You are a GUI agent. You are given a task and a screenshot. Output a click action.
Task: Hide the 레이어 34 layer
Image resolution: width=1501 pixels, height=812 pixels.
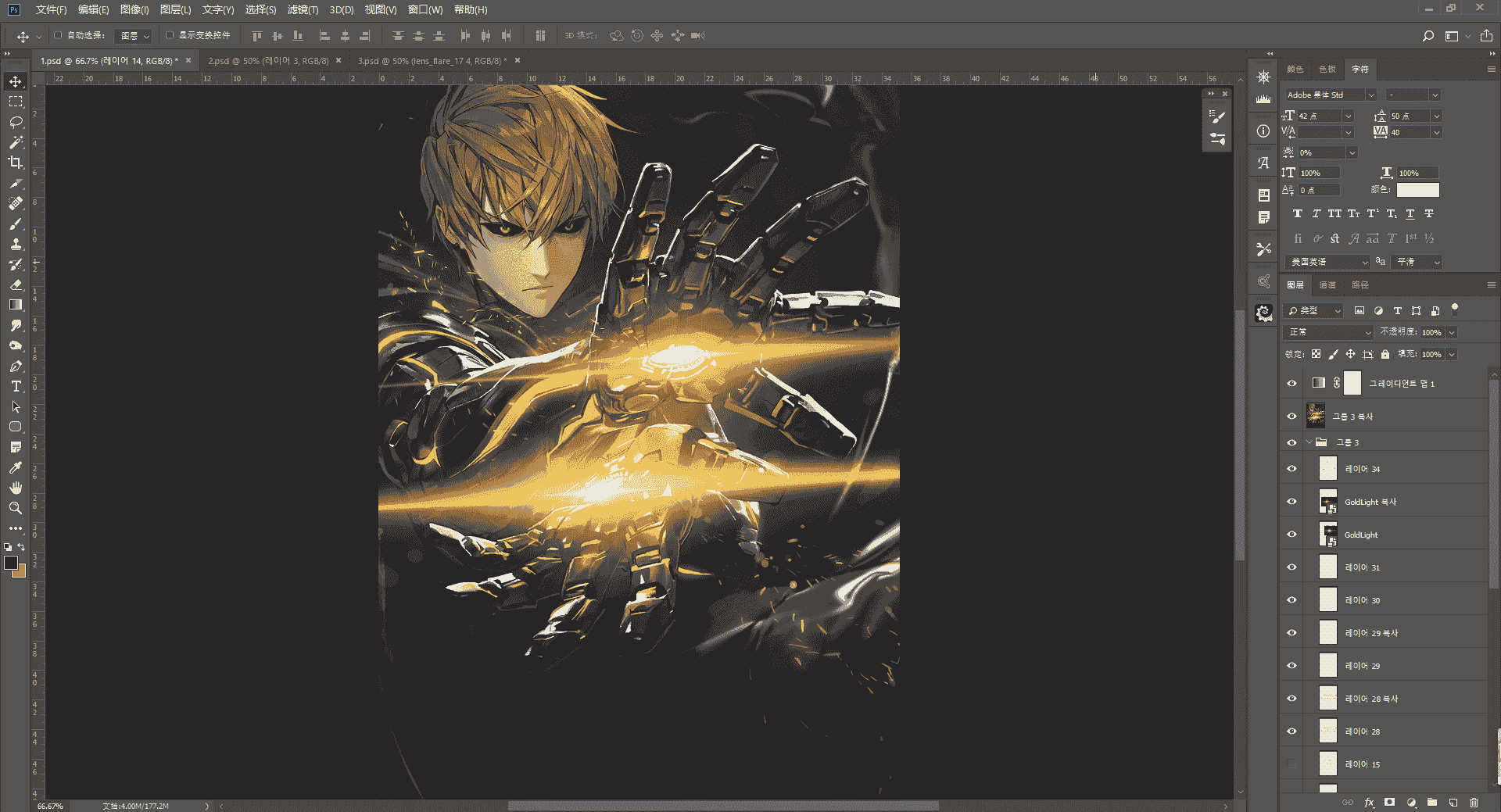tap(1291, 469)
